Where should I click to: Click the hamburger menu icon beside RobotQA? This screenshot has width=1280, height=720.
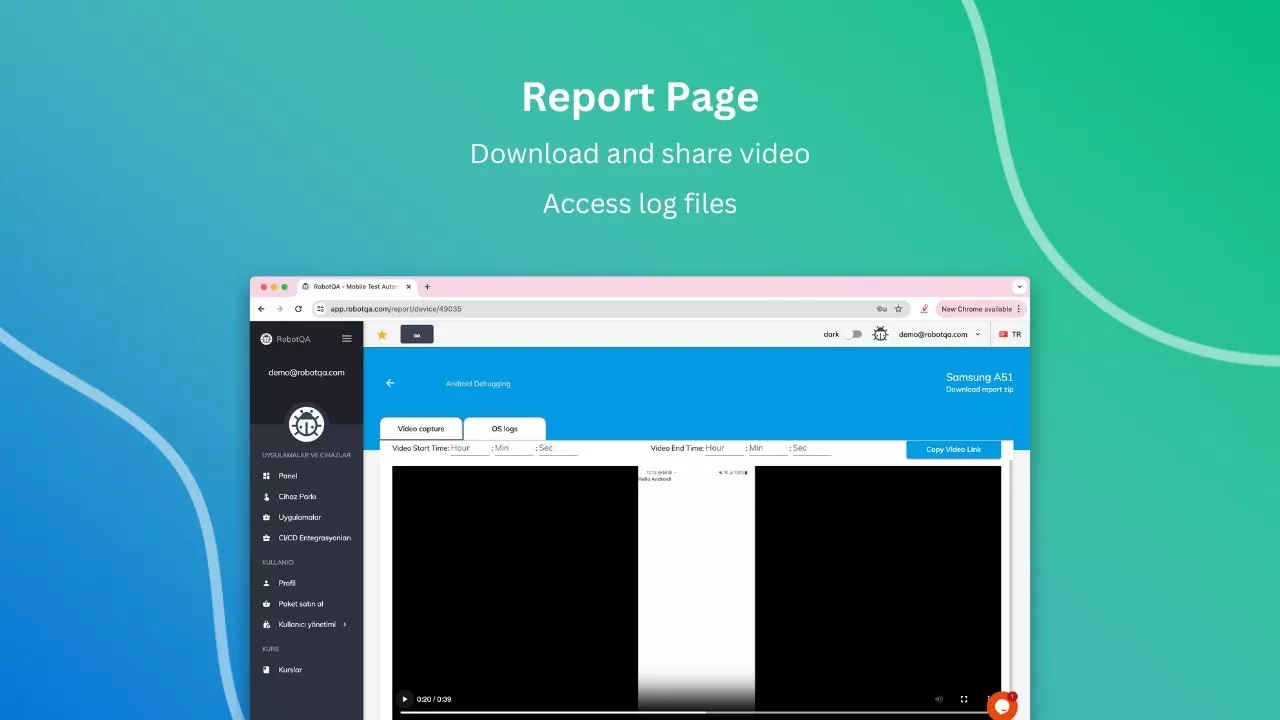347,339
